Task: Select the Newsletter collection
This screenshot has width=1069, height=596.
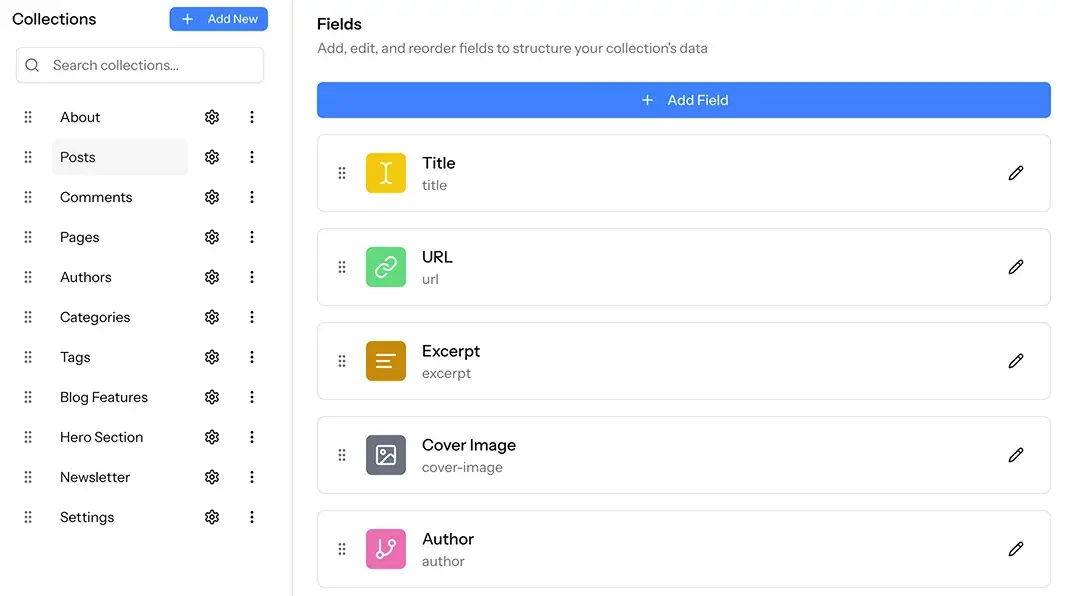Action: tap(120, 477)
